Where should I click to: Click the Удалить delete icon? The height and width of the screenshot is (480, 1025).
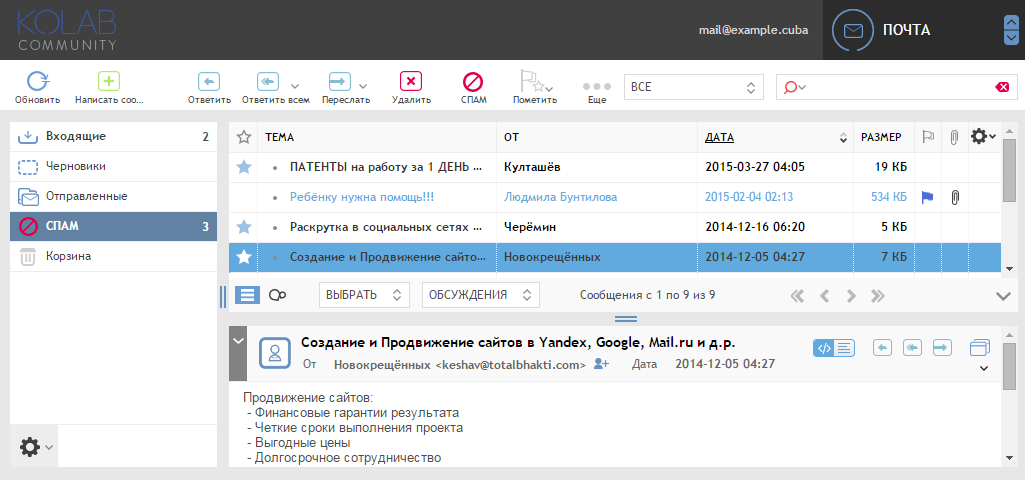pyautogui.click(x=411, y=81)
